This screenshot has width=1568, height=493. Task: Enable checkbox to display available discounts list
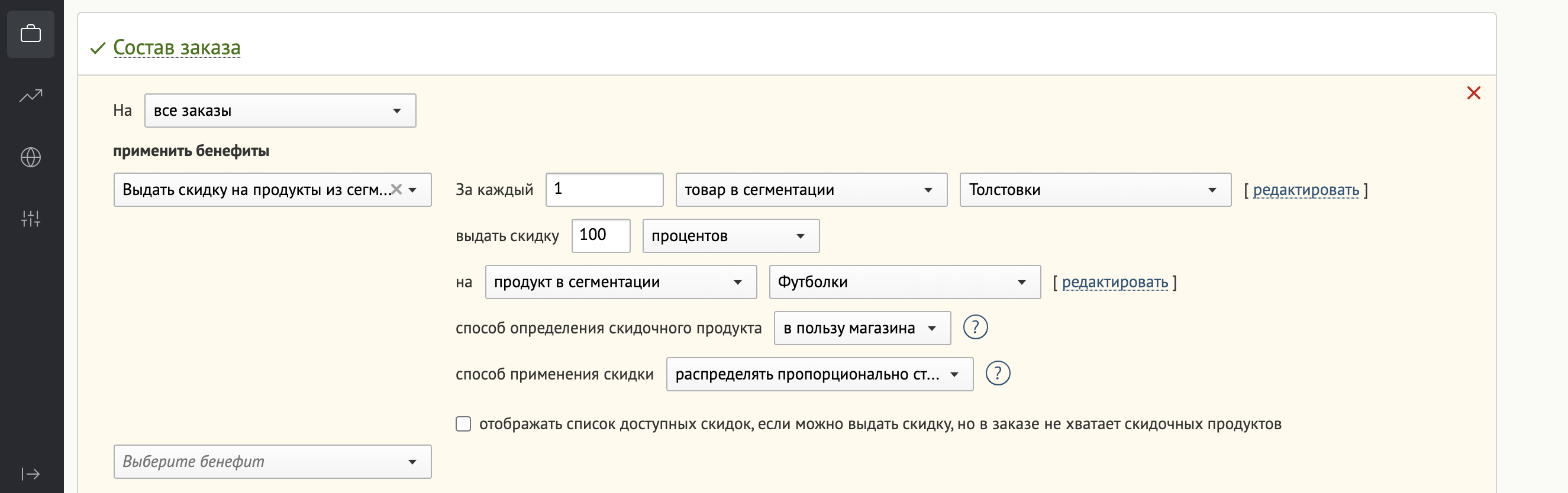(463, 424)
